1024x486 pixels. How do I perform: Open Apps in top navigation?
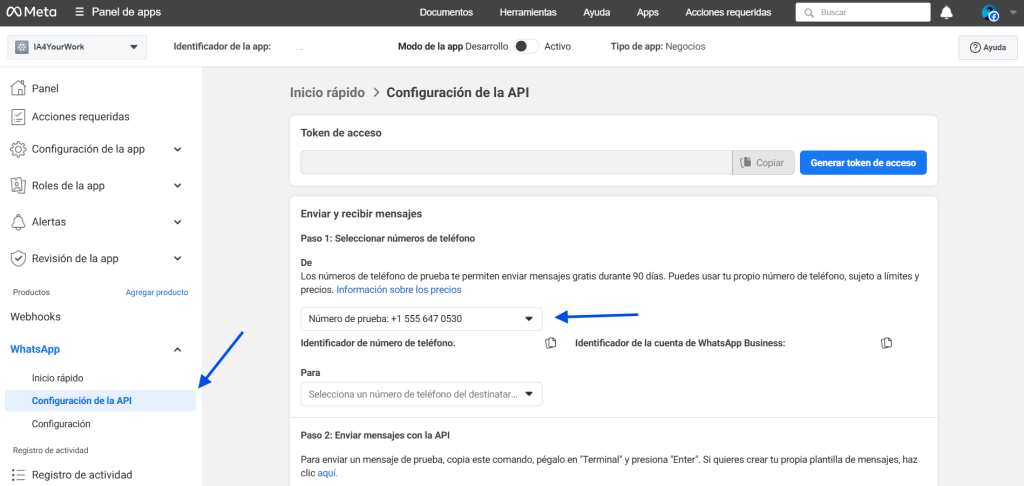[x=647, y=12]
